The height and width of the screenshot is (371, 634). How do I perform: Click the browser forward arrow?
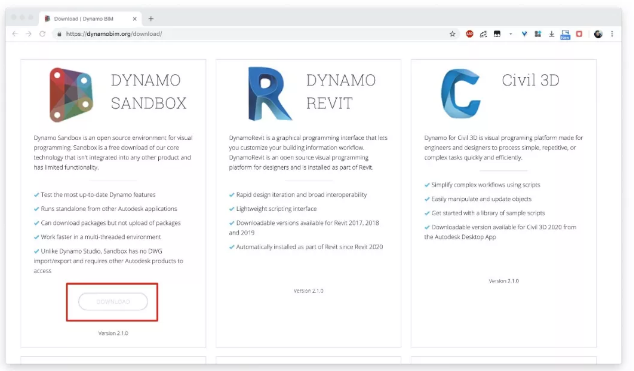click(x=28, y=34)
